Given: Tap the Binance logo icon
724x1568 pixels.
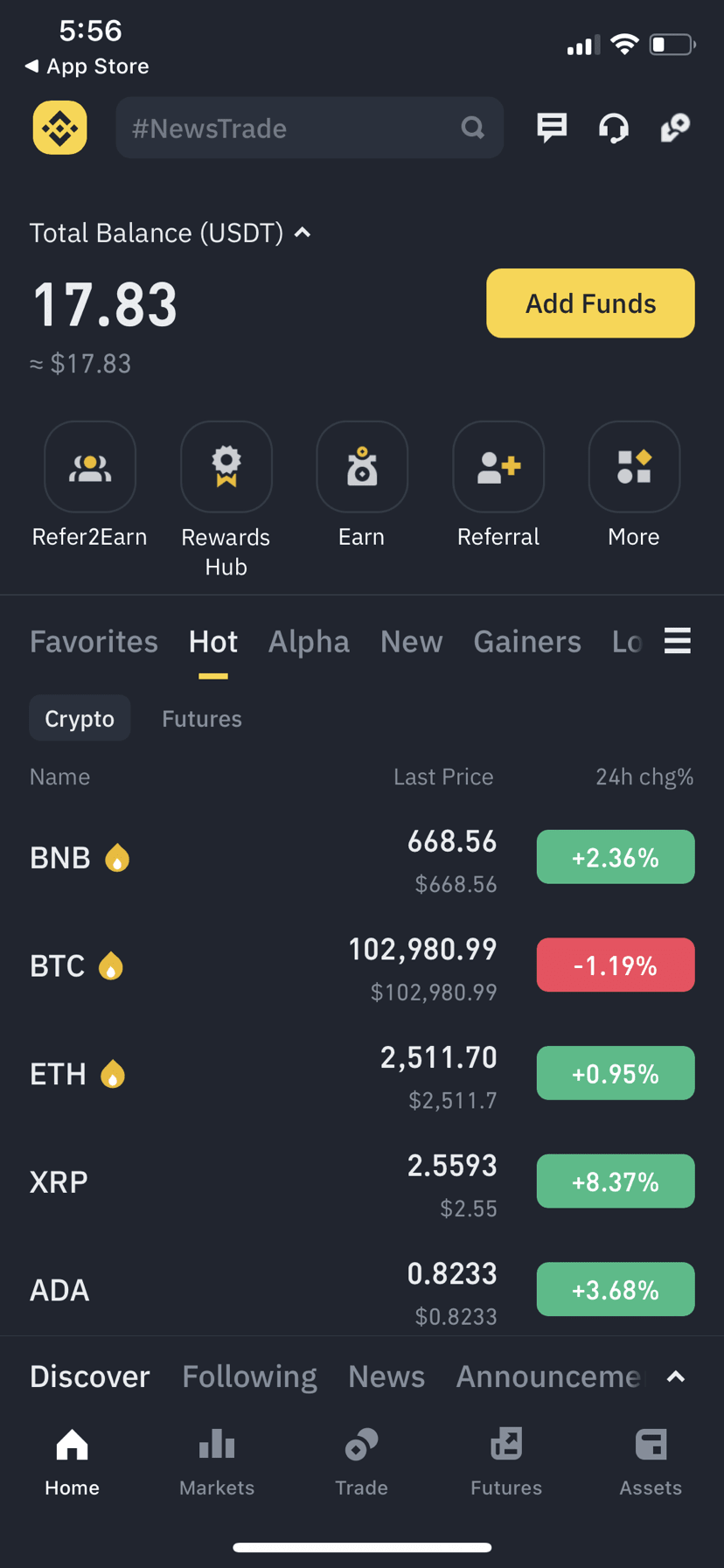Looking at the screenshot, I should click(x=59, y=128).
